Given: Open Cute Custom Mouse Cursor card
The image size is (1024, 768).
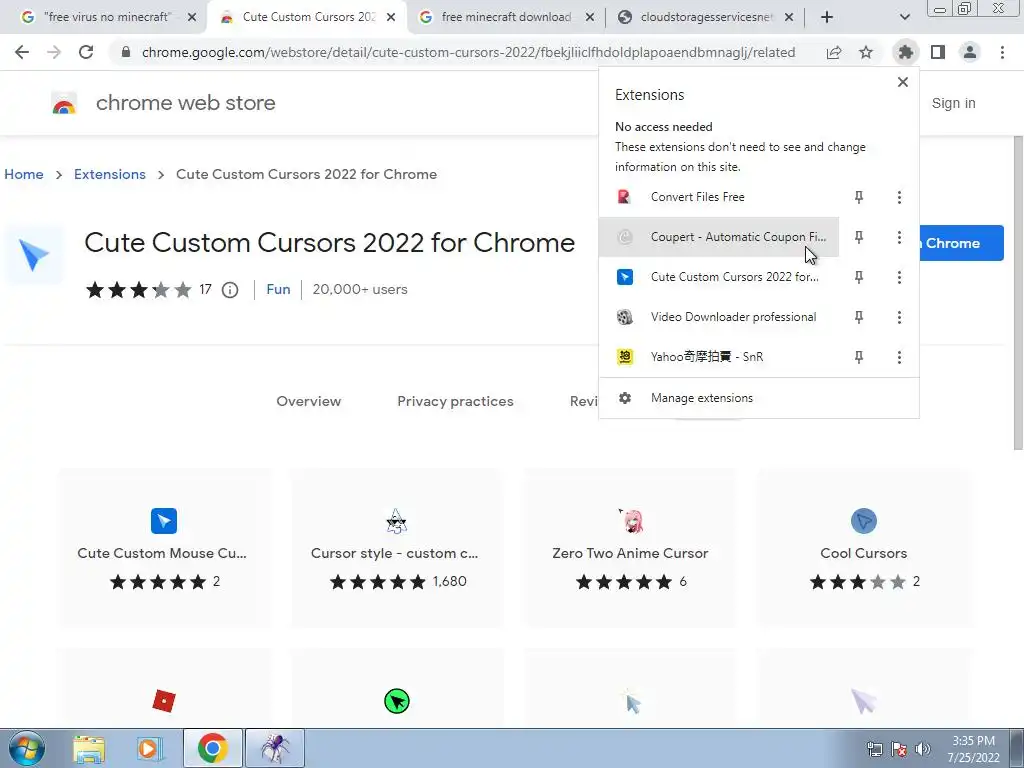Looking at the screenshot, I should [163, 547].
